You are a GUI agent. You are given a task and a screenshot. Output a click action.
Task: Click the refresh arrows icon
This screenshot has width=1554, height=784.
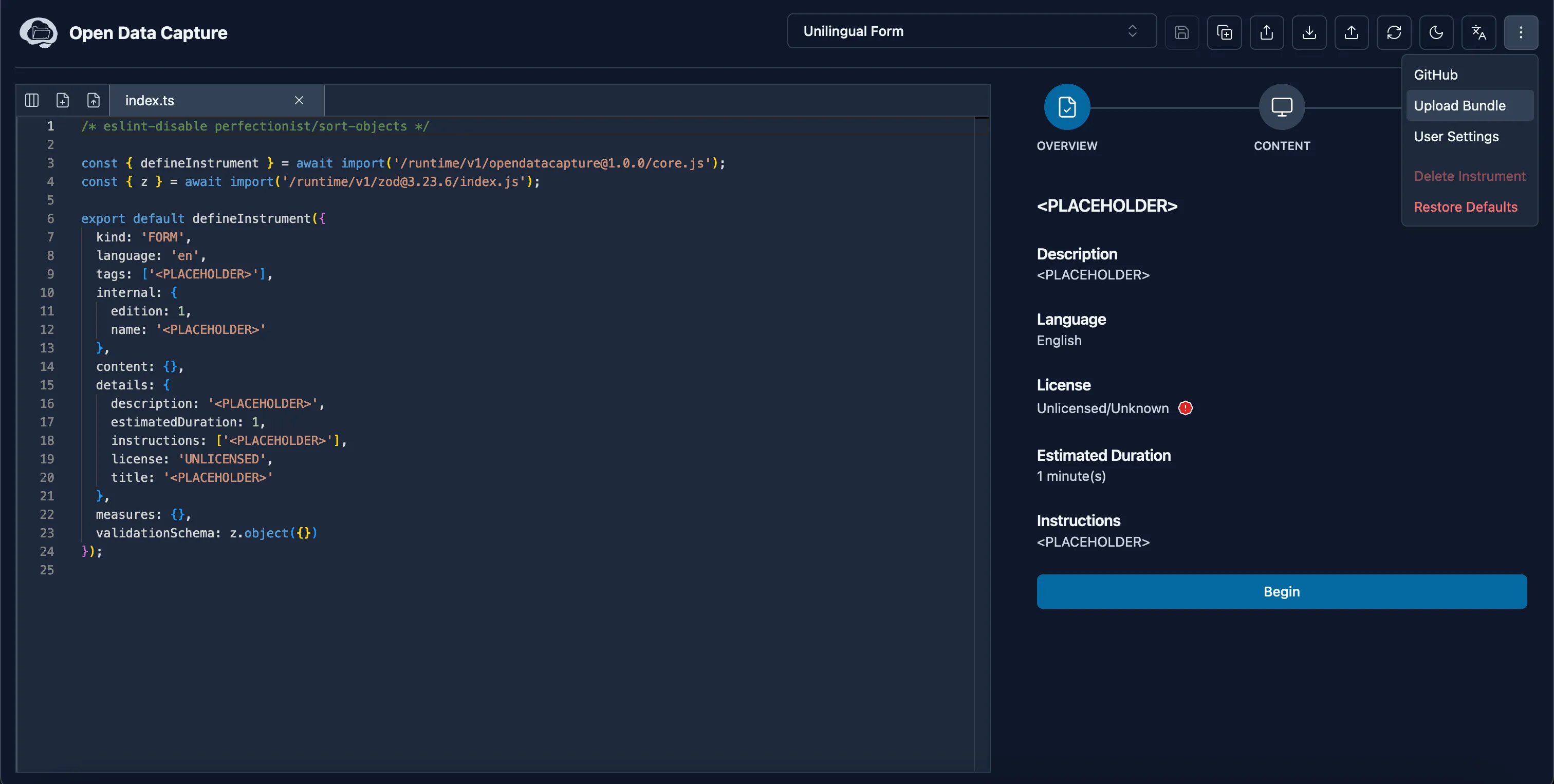[x=1394, y=32]
